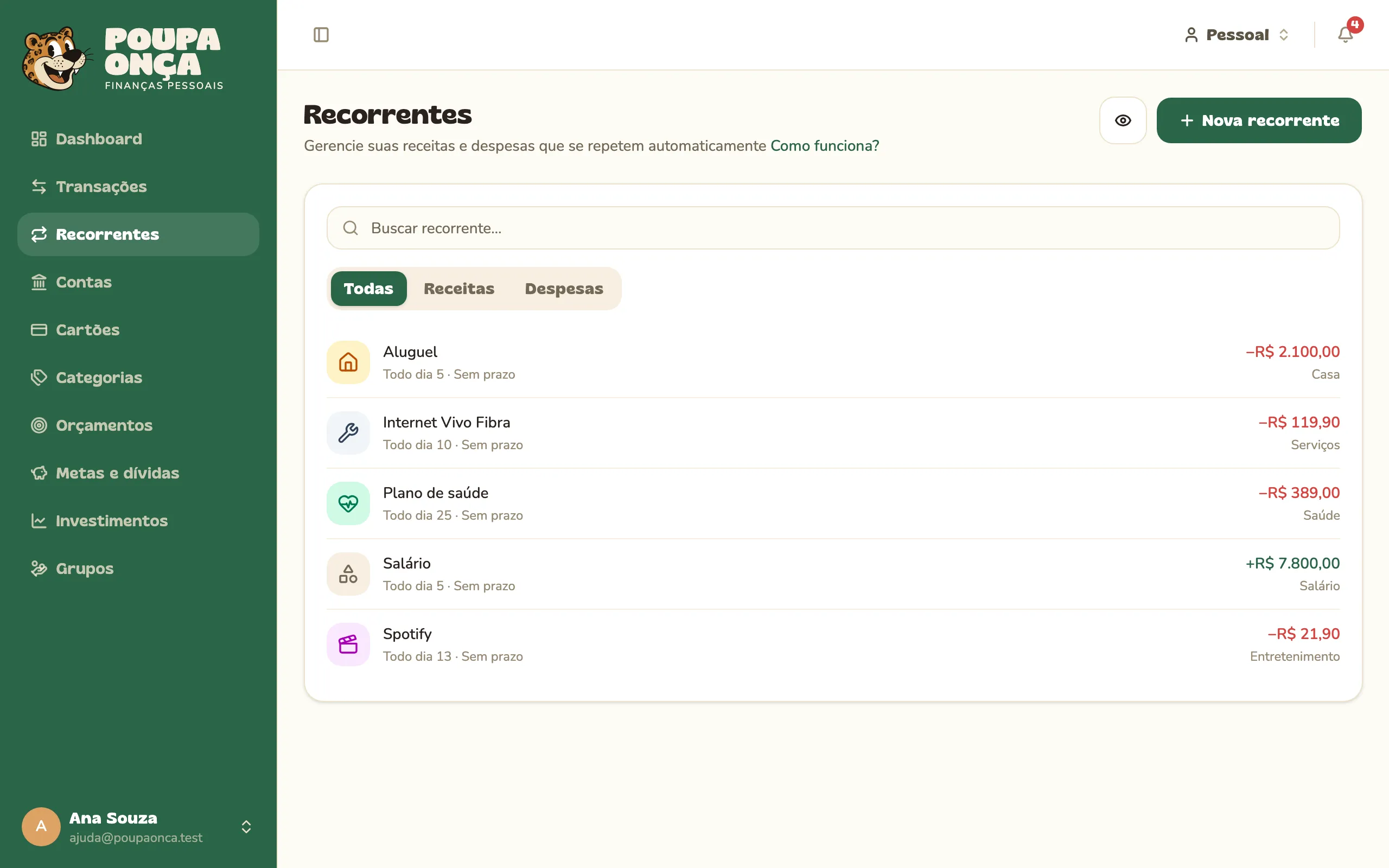The height and width of the screenshot is (868, 1389).
Task: Click the Contas bank icon
Action: 39,282
